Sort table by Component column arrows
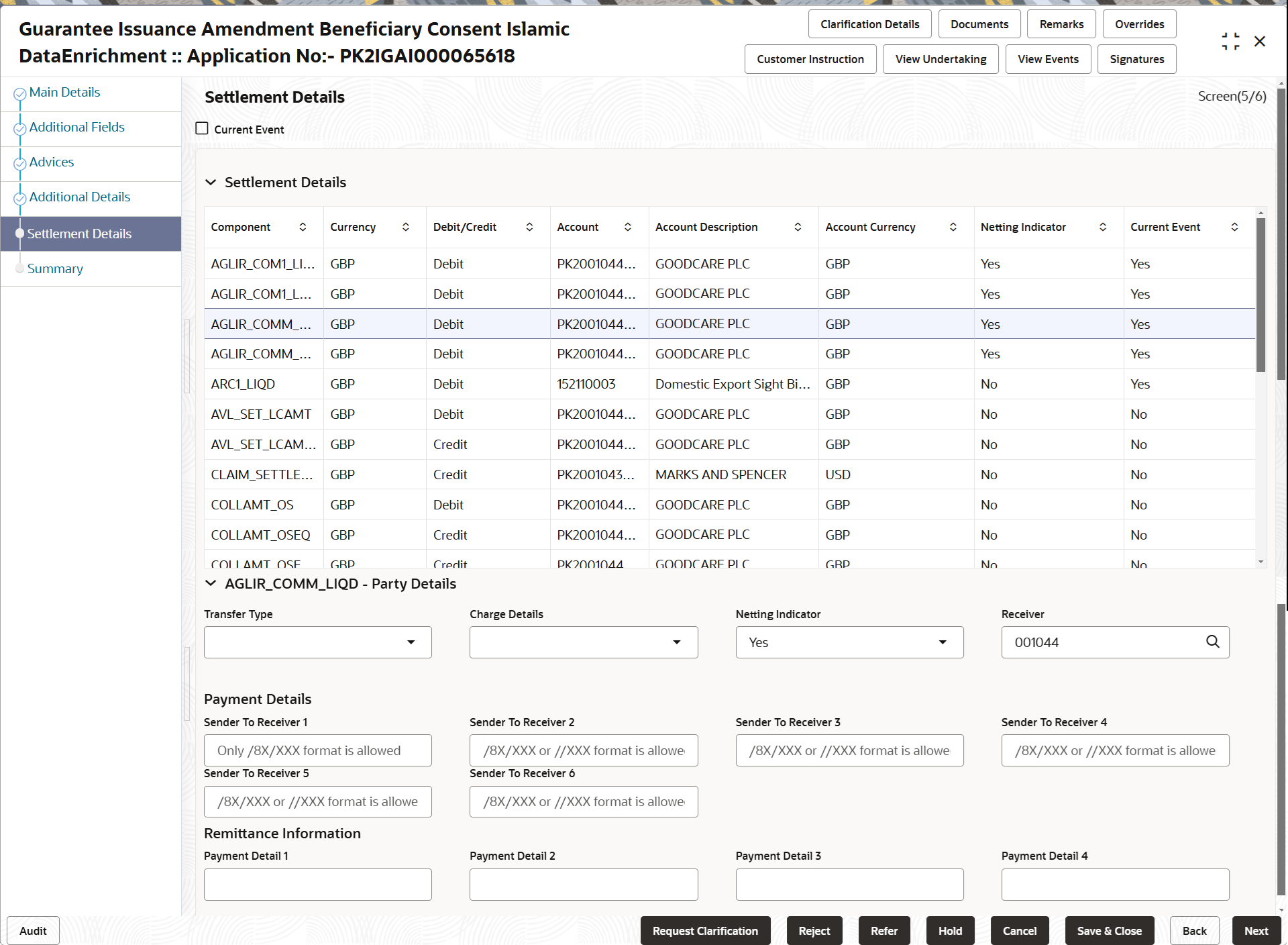 click(x=303, y=227)
